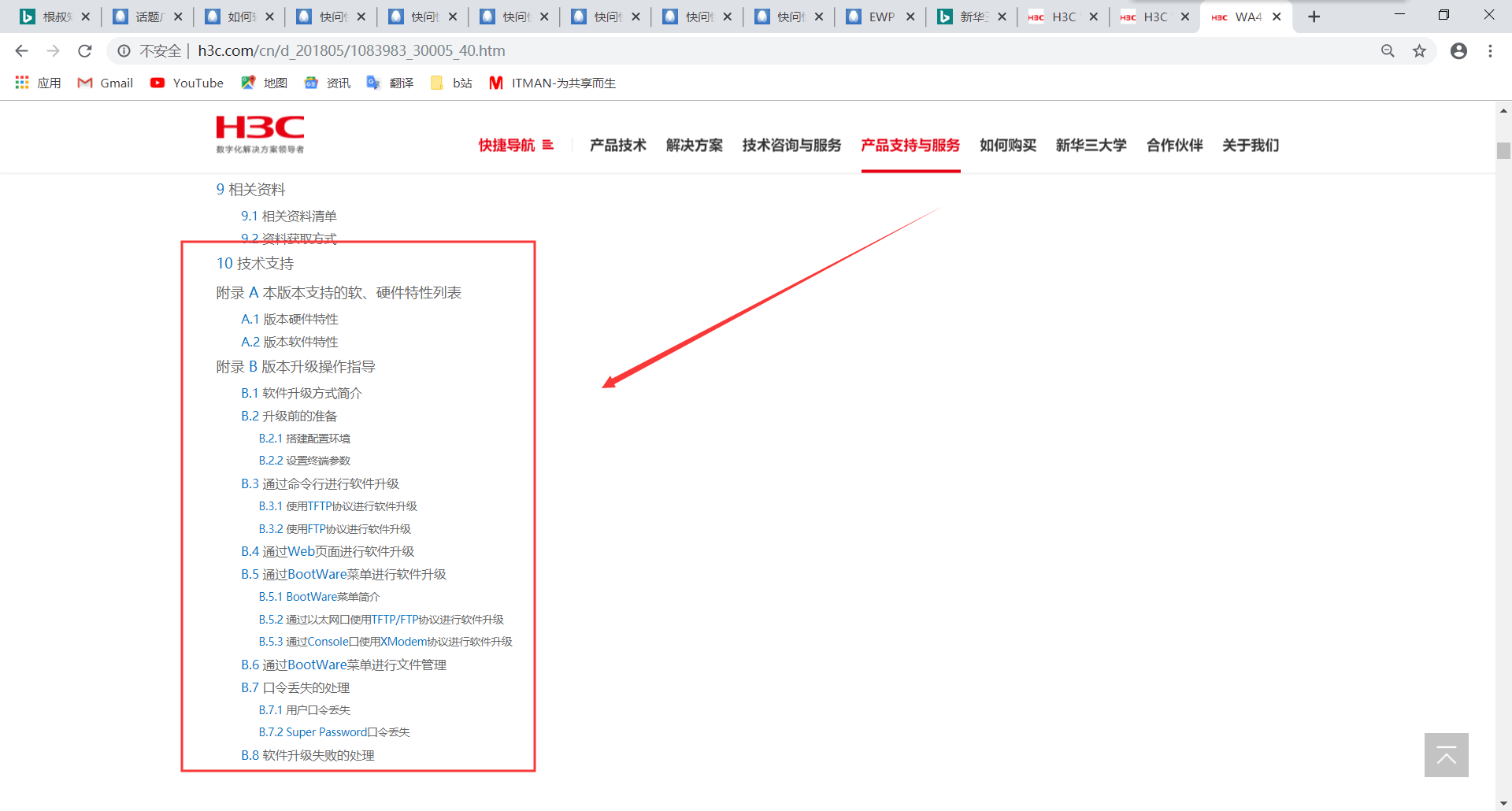Image resolution: width=1512 pixels, height=811 pixels.
Task: Click the page vertical scrollbar thumb
Action: coord(1503,150)
